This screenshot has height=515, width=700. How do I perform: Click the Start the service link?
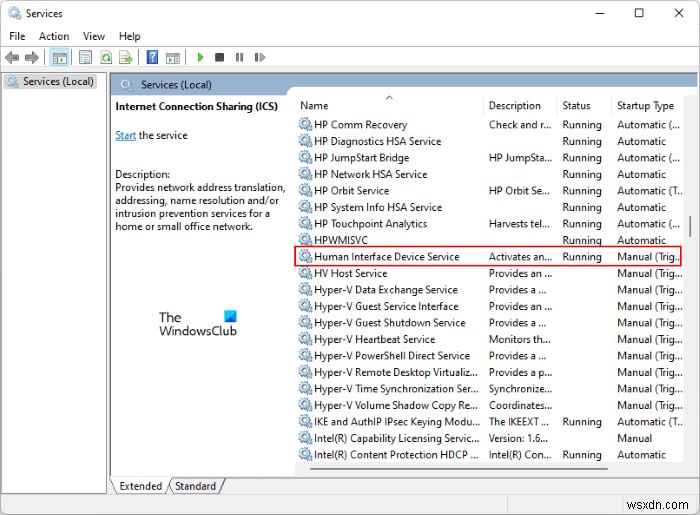125,135
